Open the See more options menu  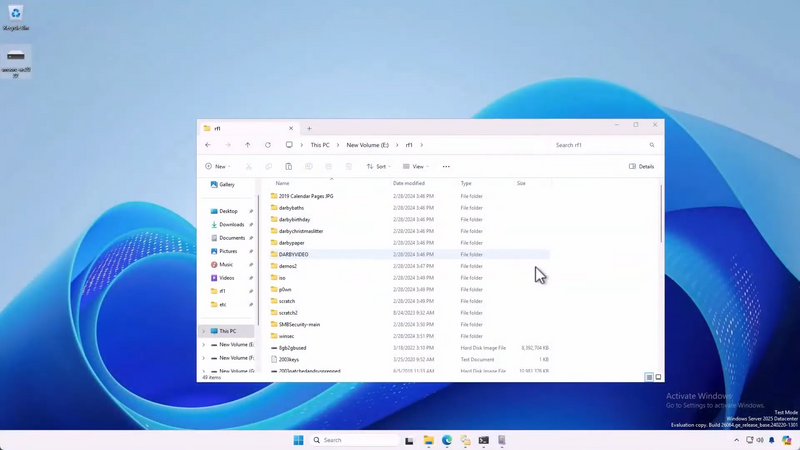click(446, 167)
